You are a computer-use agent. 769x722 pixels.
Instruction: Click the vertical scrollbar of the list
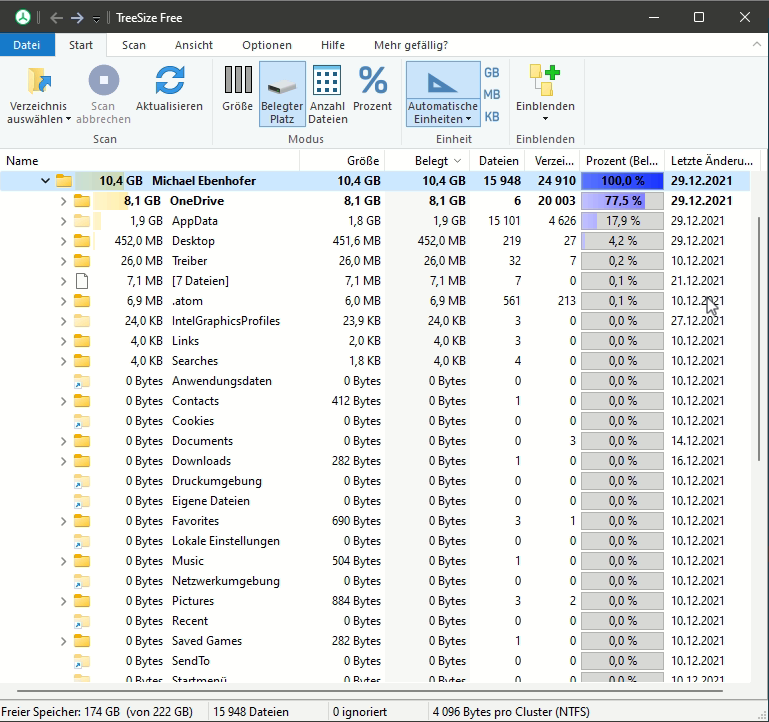click(759, 338)
